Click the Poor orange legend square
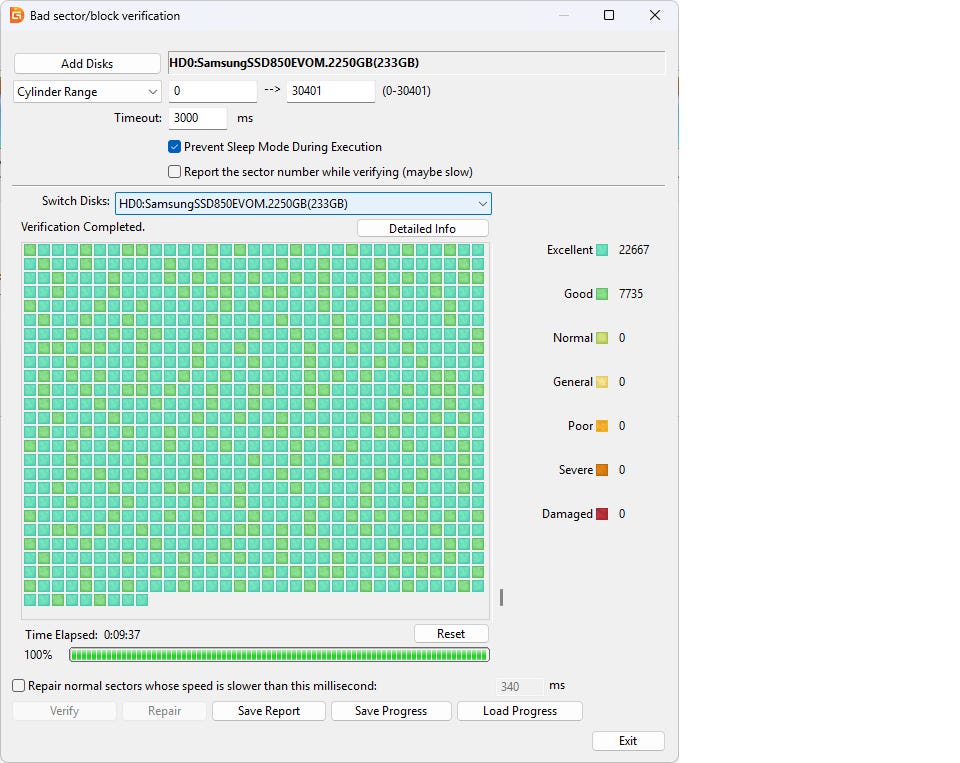 click(x=602, y=426)
